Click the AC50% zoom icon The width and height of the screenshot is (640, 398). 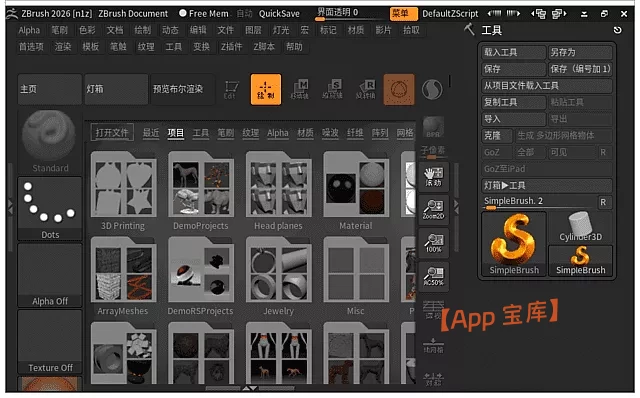[433, 276]
